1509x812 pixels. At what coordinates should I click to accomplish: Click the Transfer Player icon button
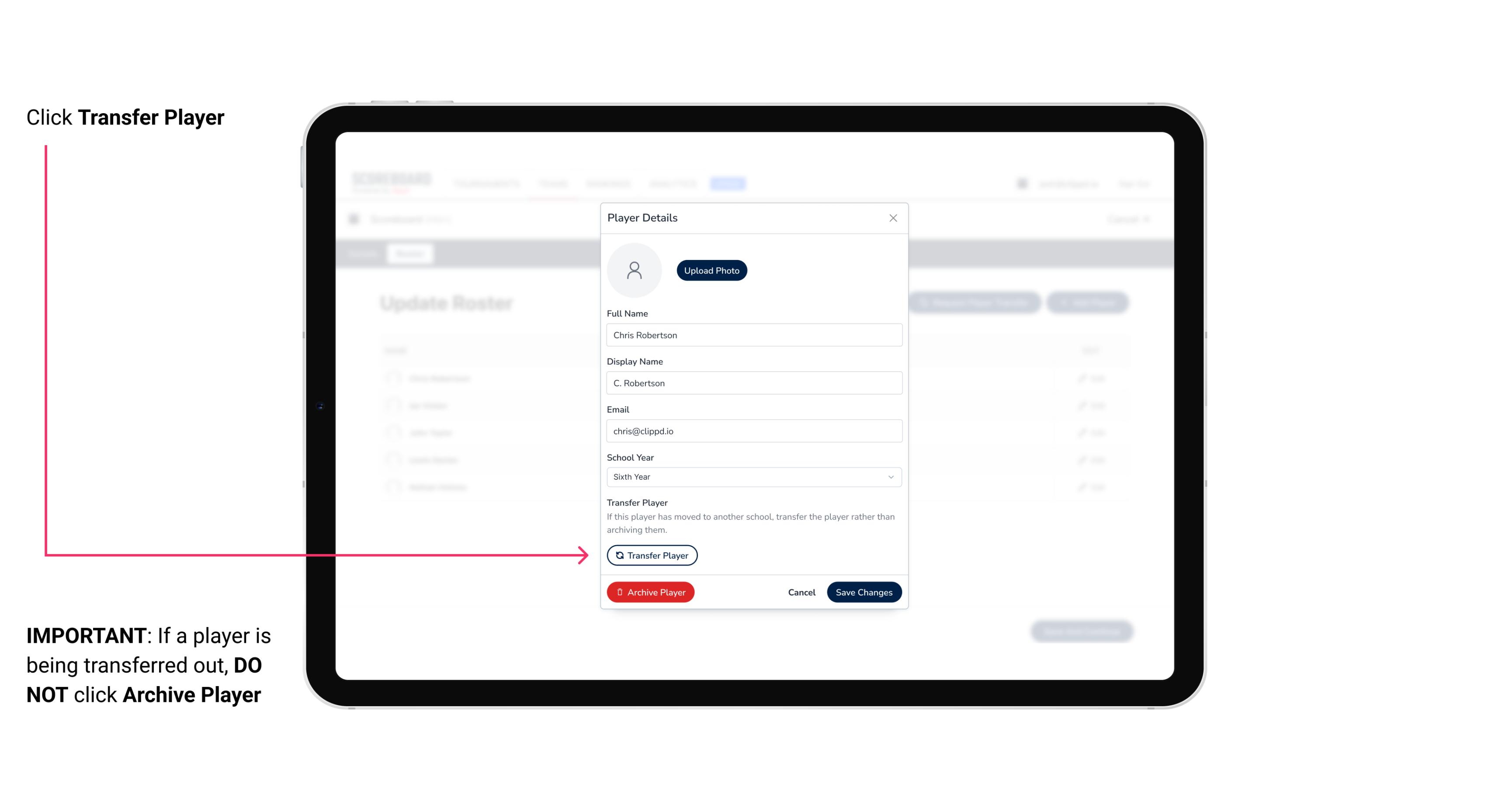(652, 555)
